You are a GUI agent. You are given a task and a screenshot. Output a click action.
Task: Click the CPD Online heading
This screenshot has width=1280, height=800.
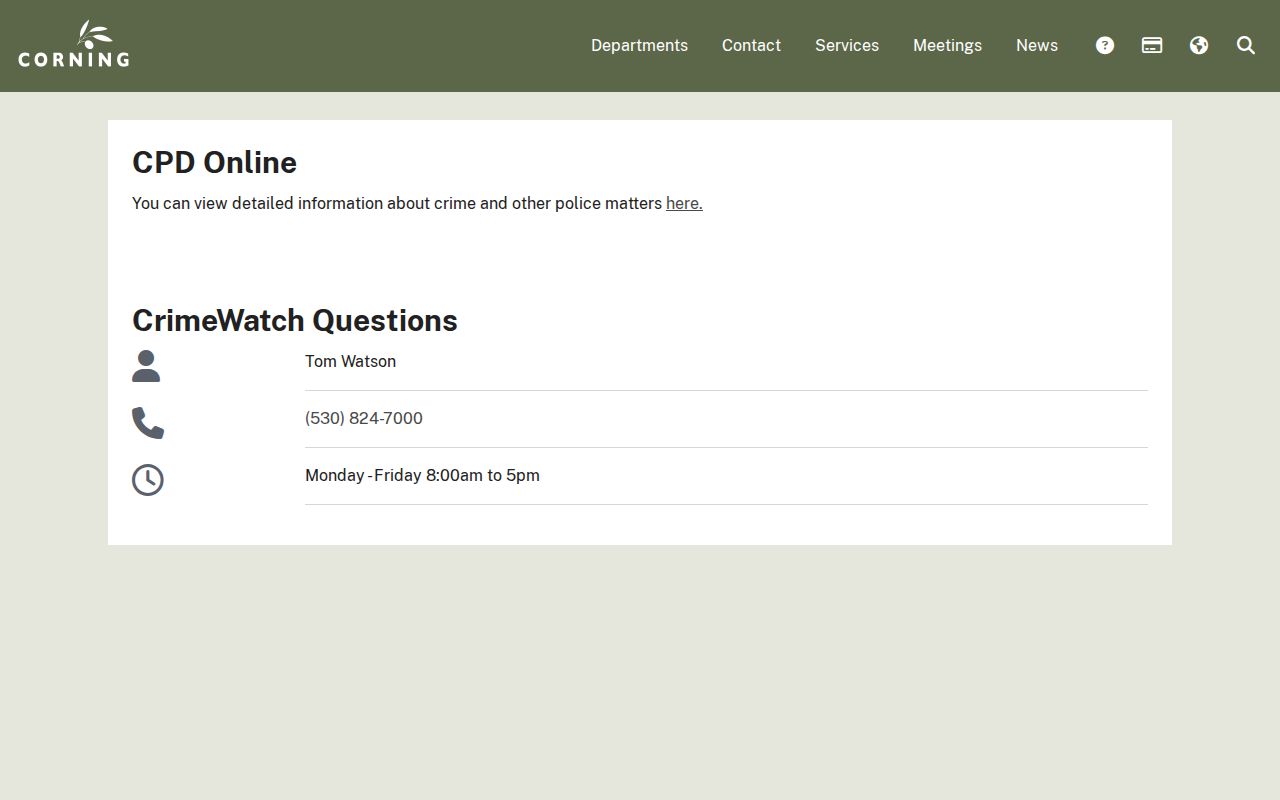214,162
